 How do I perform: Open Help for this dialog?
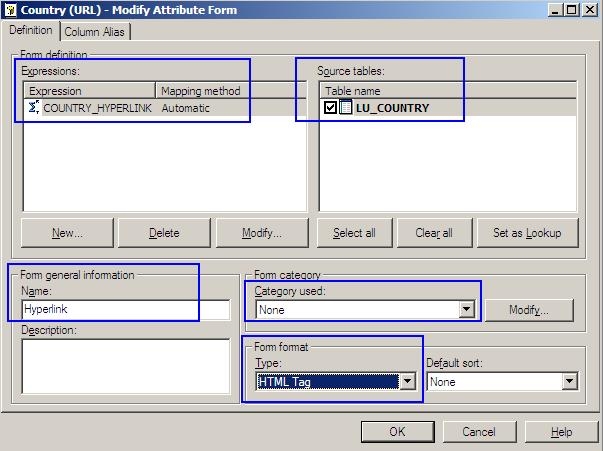(x=561, y=432)
